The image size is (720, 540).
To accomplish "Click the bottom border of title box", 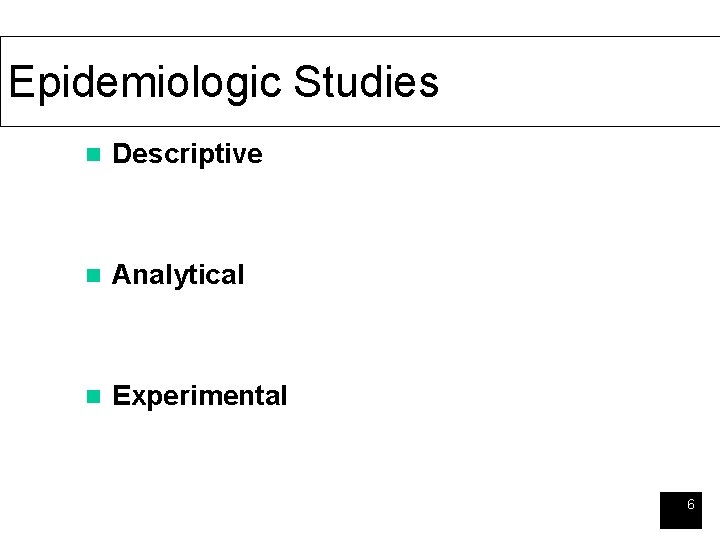I will pos(360,126).
